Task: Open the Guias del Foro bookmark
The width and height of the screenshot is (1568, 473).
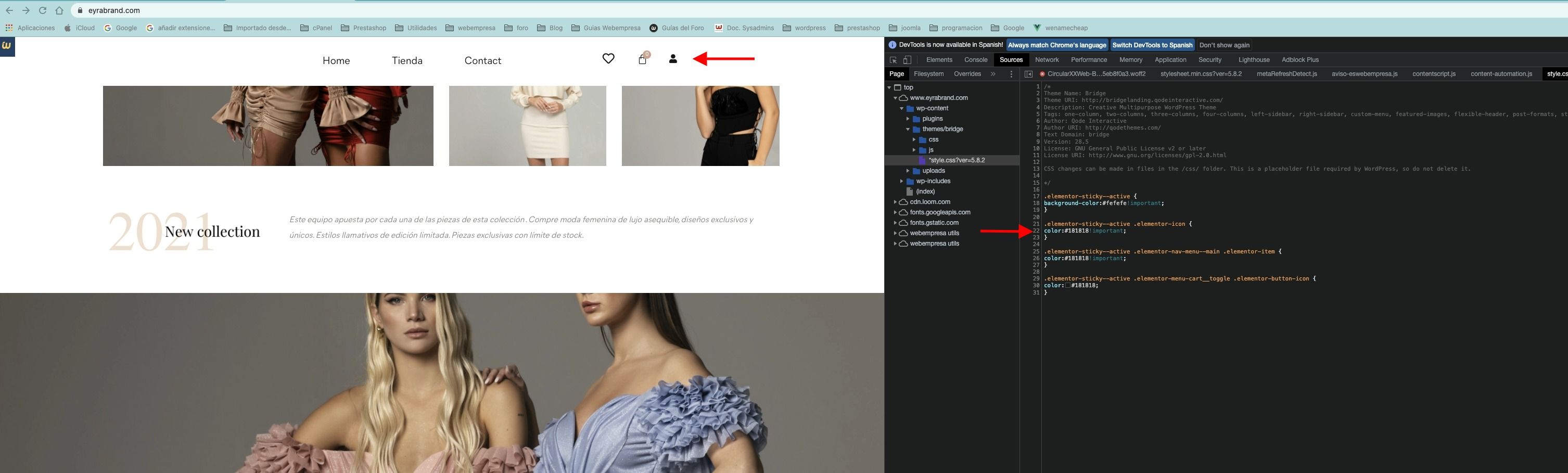Action: (x=677, y=28)
